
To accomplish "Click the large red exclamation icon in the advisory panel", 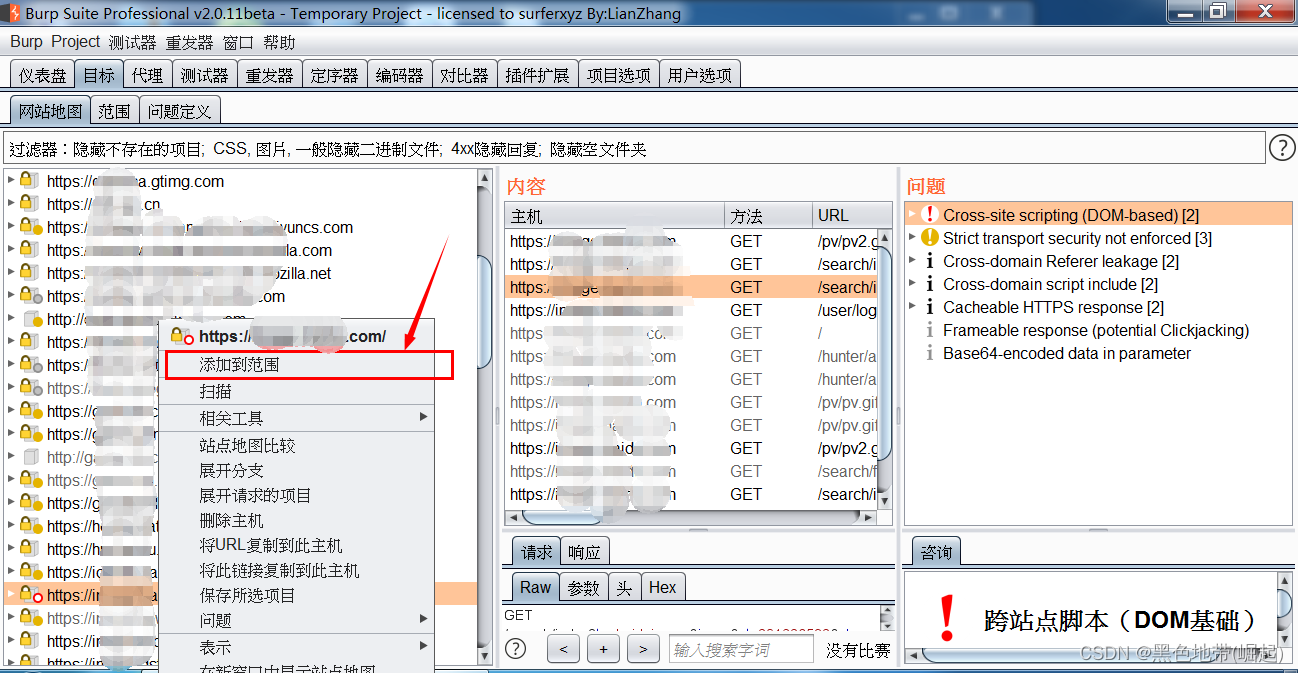I will (947, 618).
